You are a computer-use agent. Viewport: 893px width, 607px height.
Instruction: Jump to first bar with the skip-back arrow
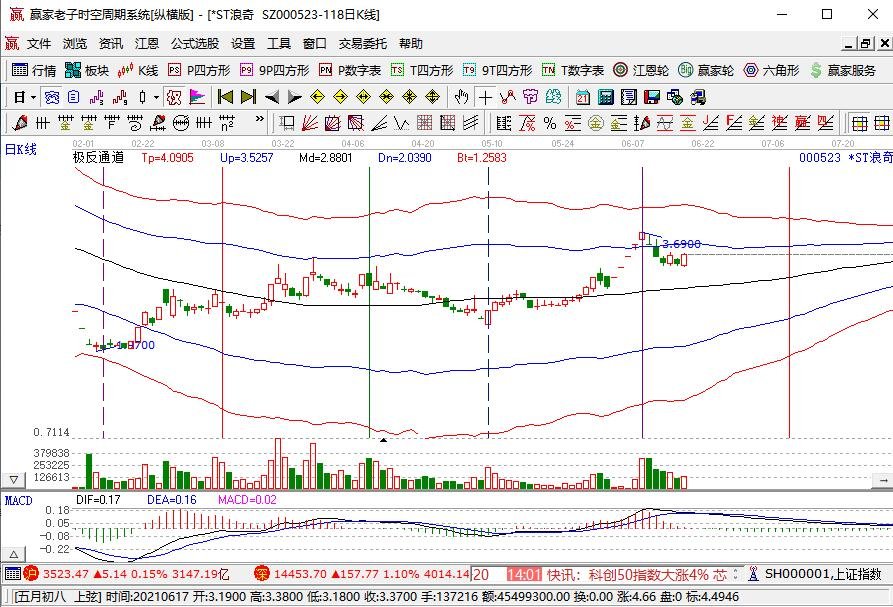[x=226, y=97]
